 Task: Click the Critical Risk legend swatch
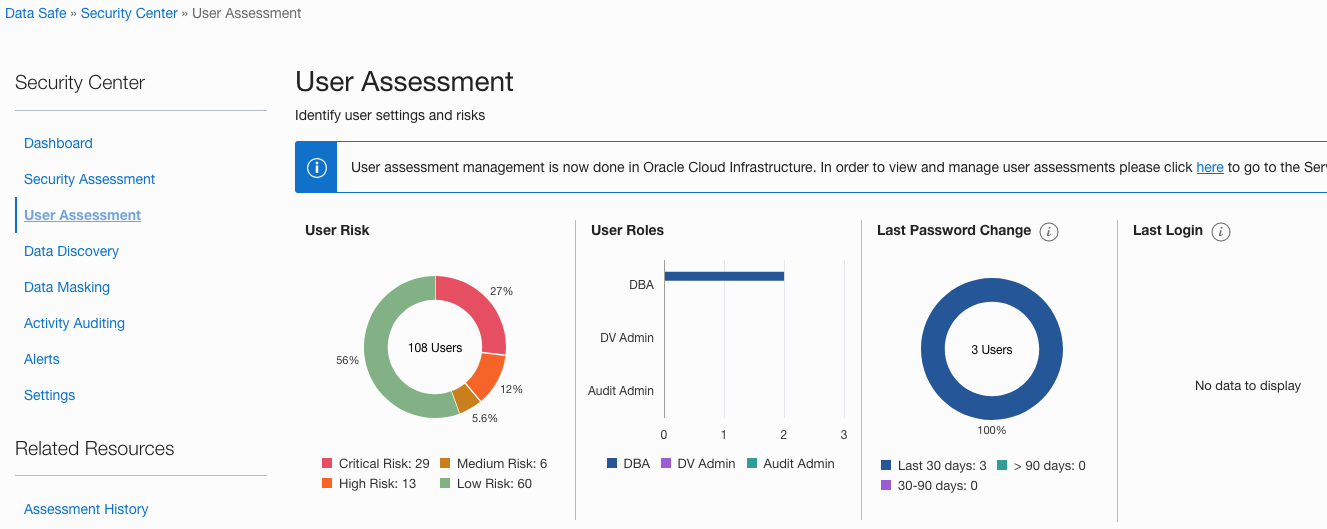[327, 464]
